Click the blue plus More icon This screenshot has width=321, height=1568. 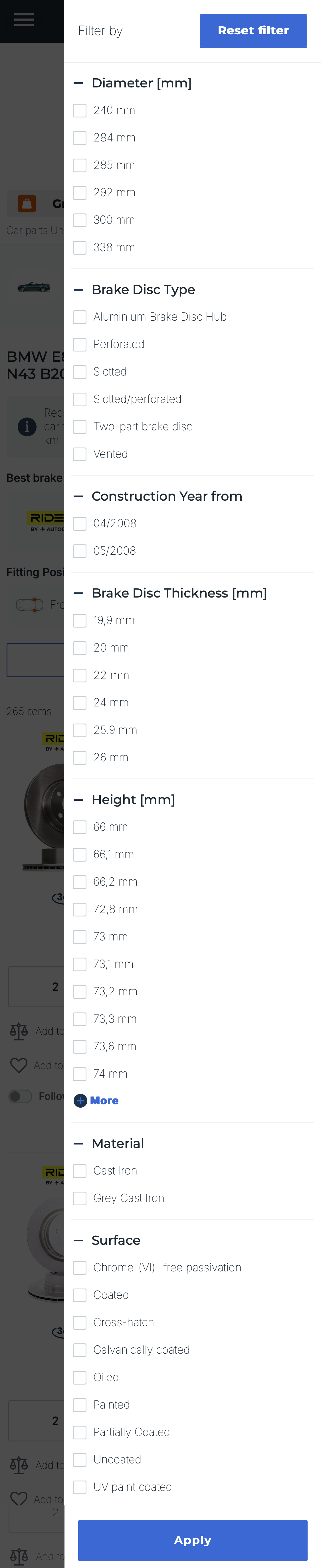pos(80,1100)
